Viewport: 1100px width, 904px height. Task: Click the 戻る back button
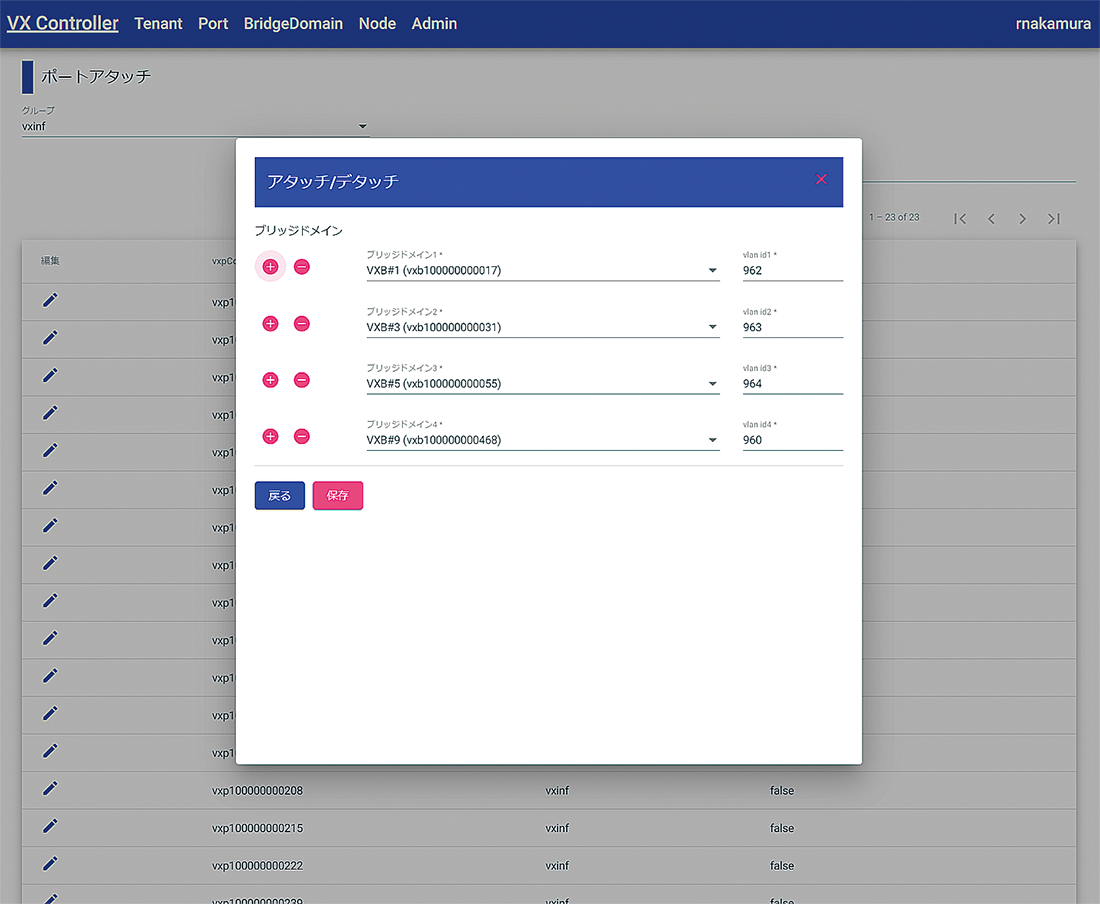(x=280, y=496)
